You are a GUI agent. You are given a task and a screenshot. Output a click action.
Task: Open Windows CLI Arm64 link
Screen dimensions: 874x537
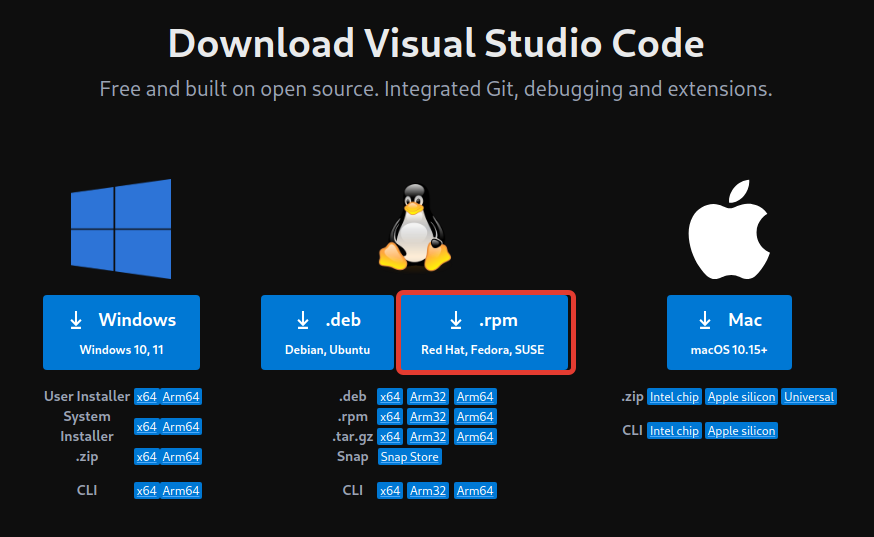point(181,491)
